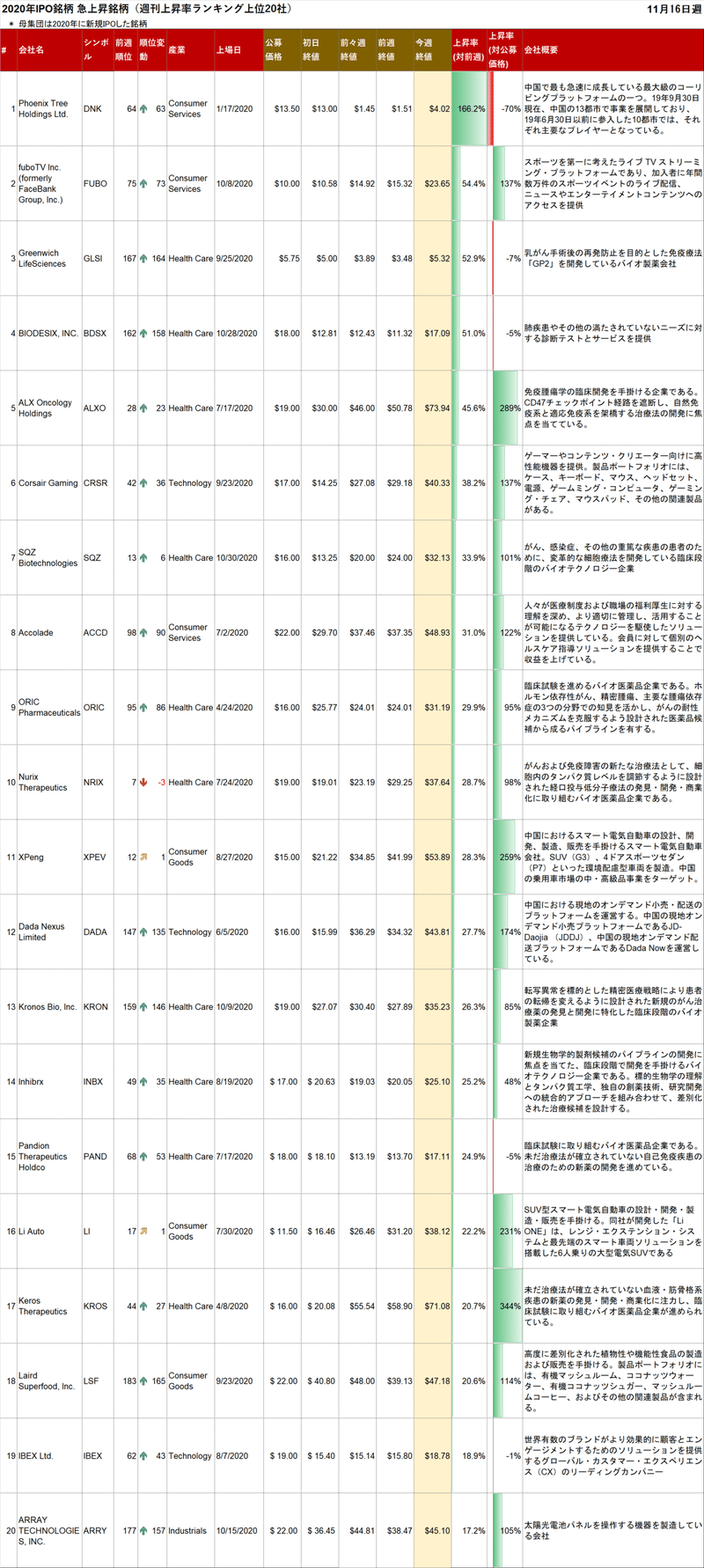Click green up arrow in ORIC Pharmaceuticals row
Viewport: 704px width, 1568px height.
(143, 708)
